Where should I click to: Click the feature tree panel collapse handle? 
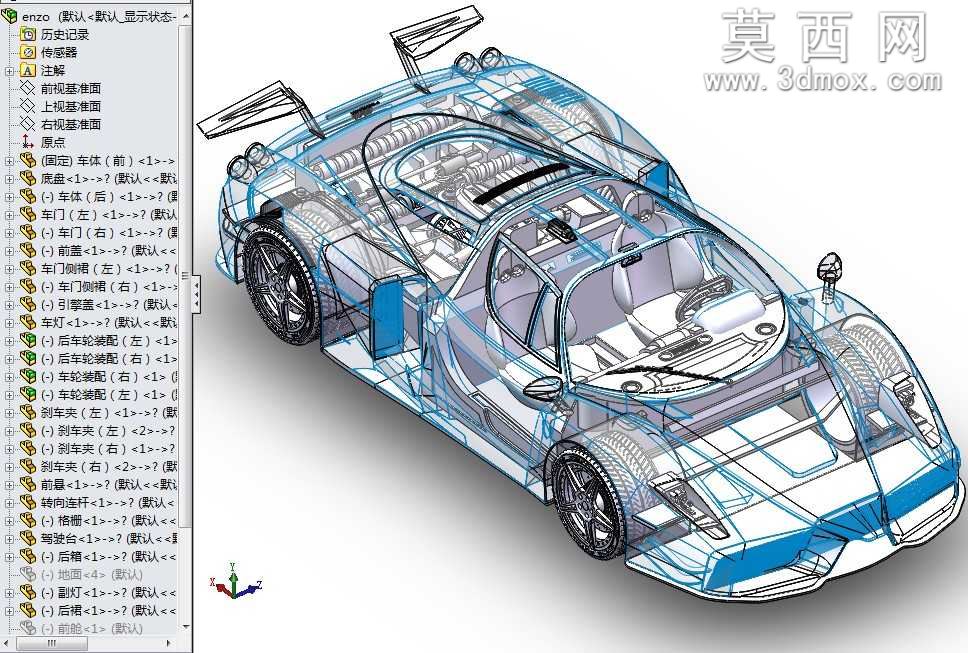[x=196, y=294]
